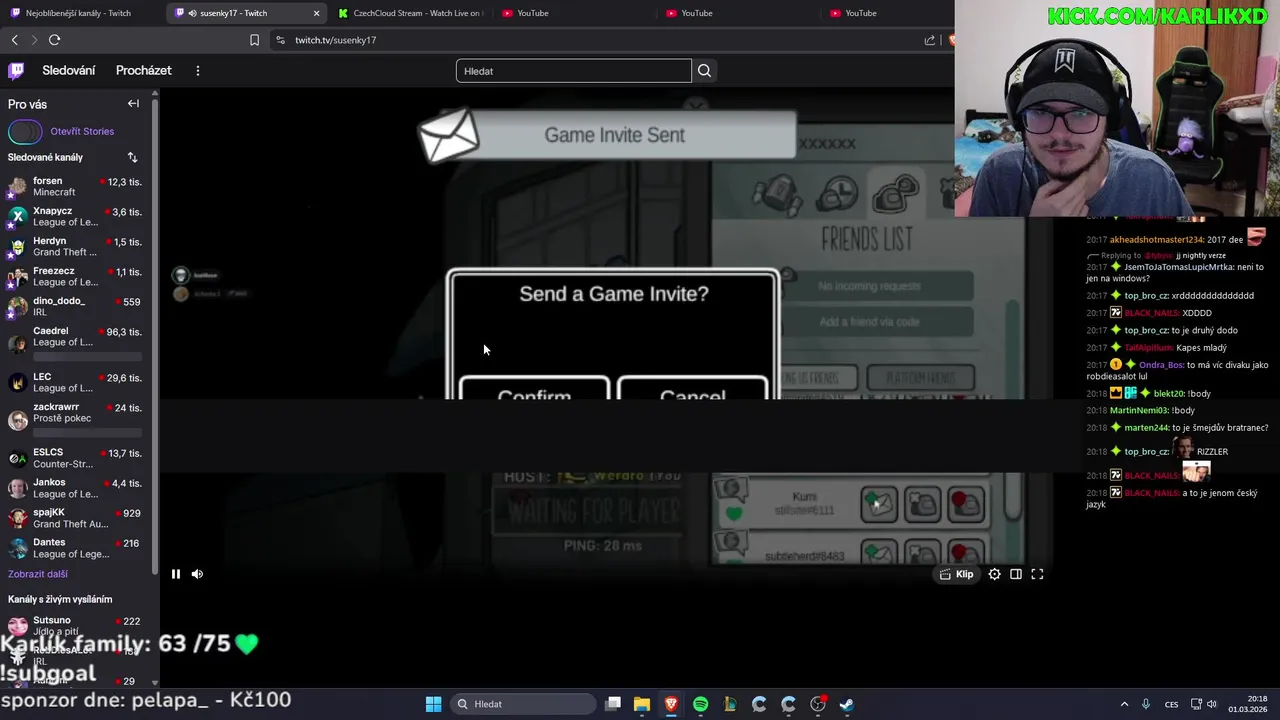Image resolution: width=1280 pixels, height=720 pixels.
Task: Open dino_dodo_ channel in sidebar
Action: coord(76,306)
